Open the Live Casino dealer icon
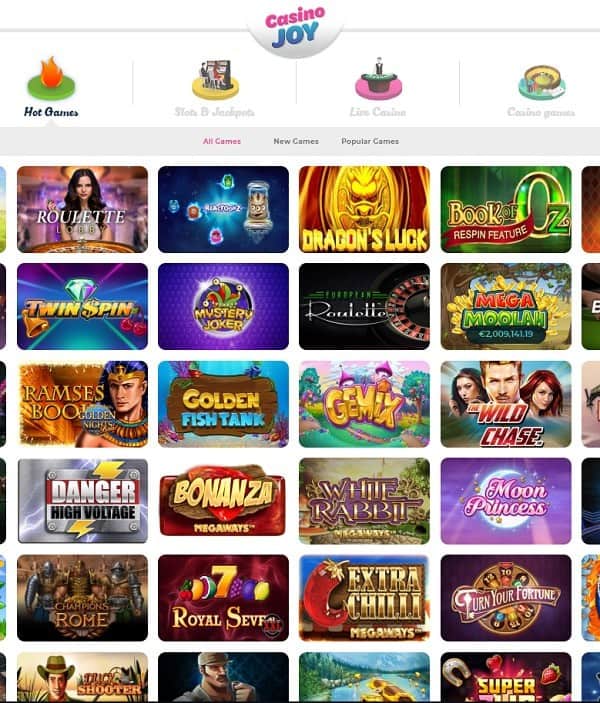600x703 pixels. pos(378,79)
